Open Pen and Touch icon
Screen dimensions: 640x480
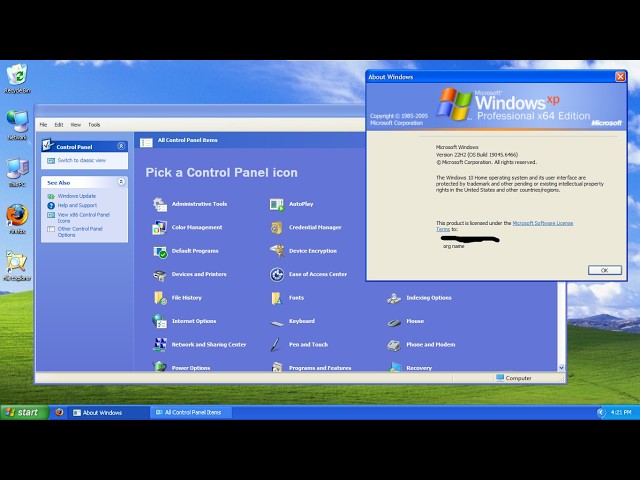[x=276, y=344]
